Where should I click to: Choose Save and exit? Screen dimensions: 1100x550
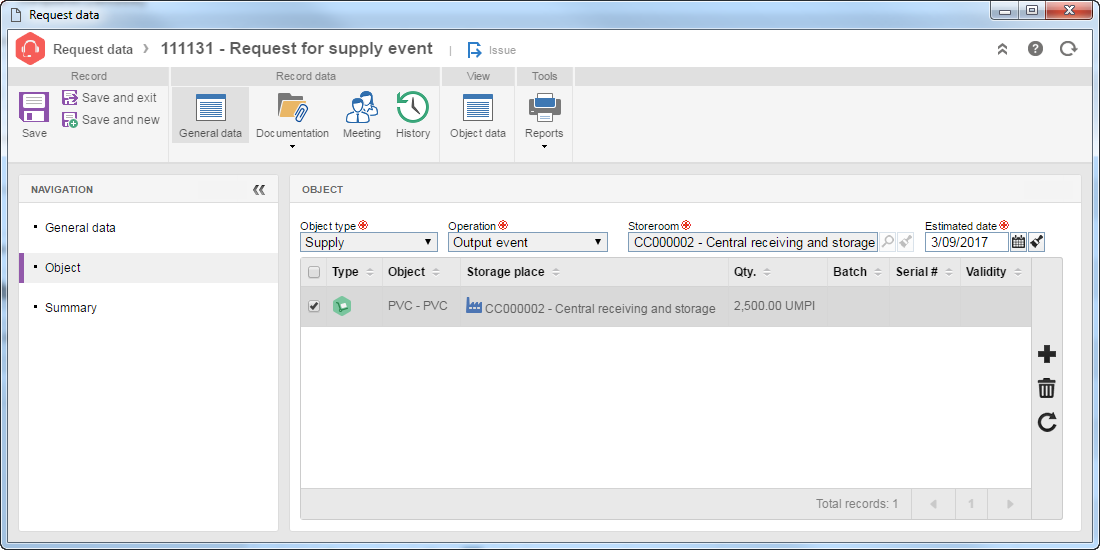tap(109, 98)
